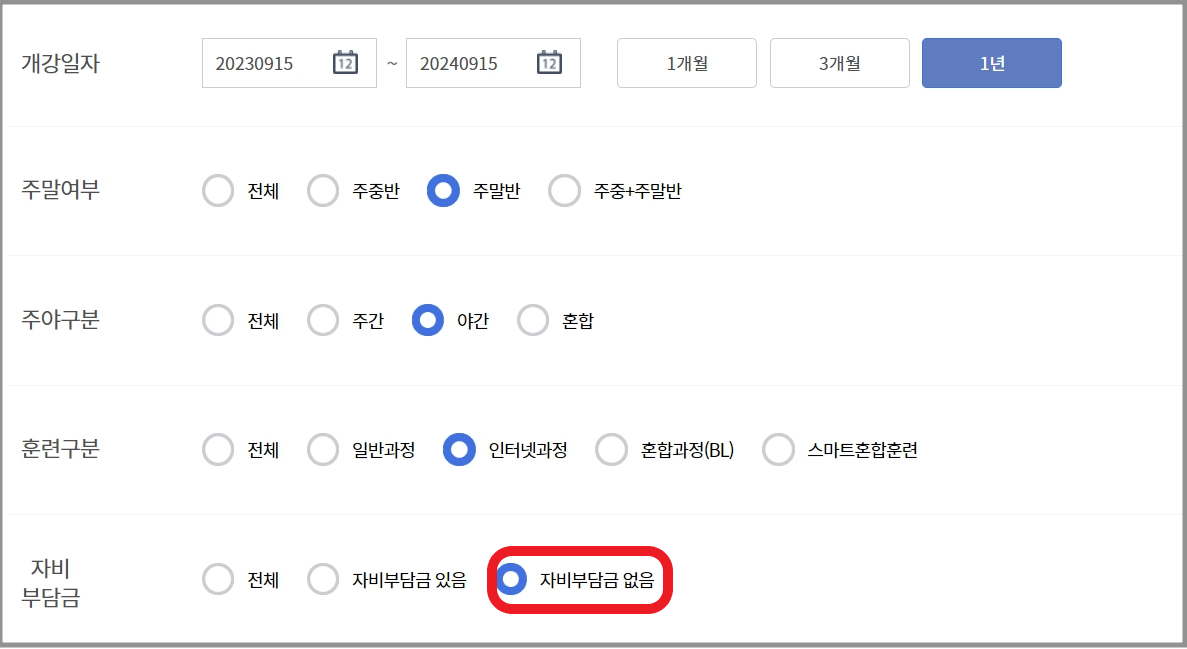Select 전체 under 훈련구분
This screenshot has width=1187, height=649.
click(218, 450)
